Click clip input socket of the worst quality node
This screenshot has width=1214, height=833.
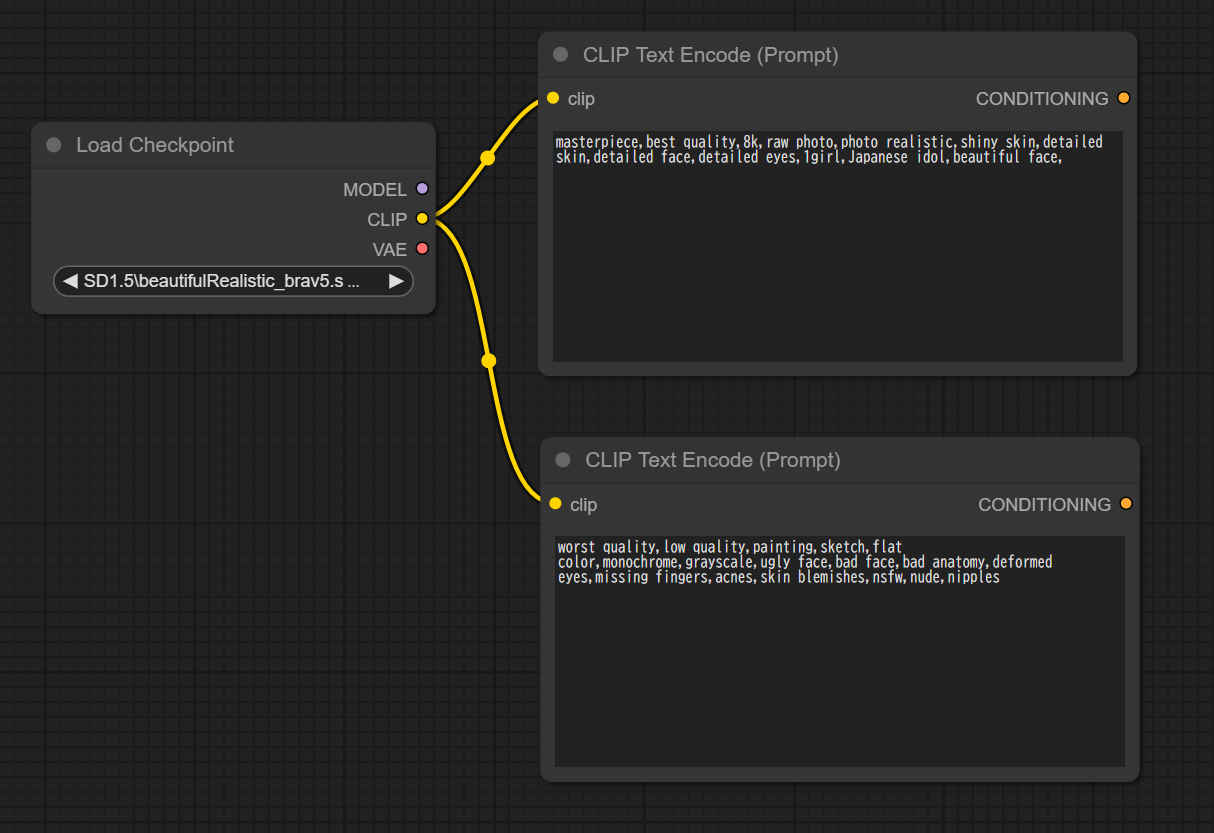555,504
